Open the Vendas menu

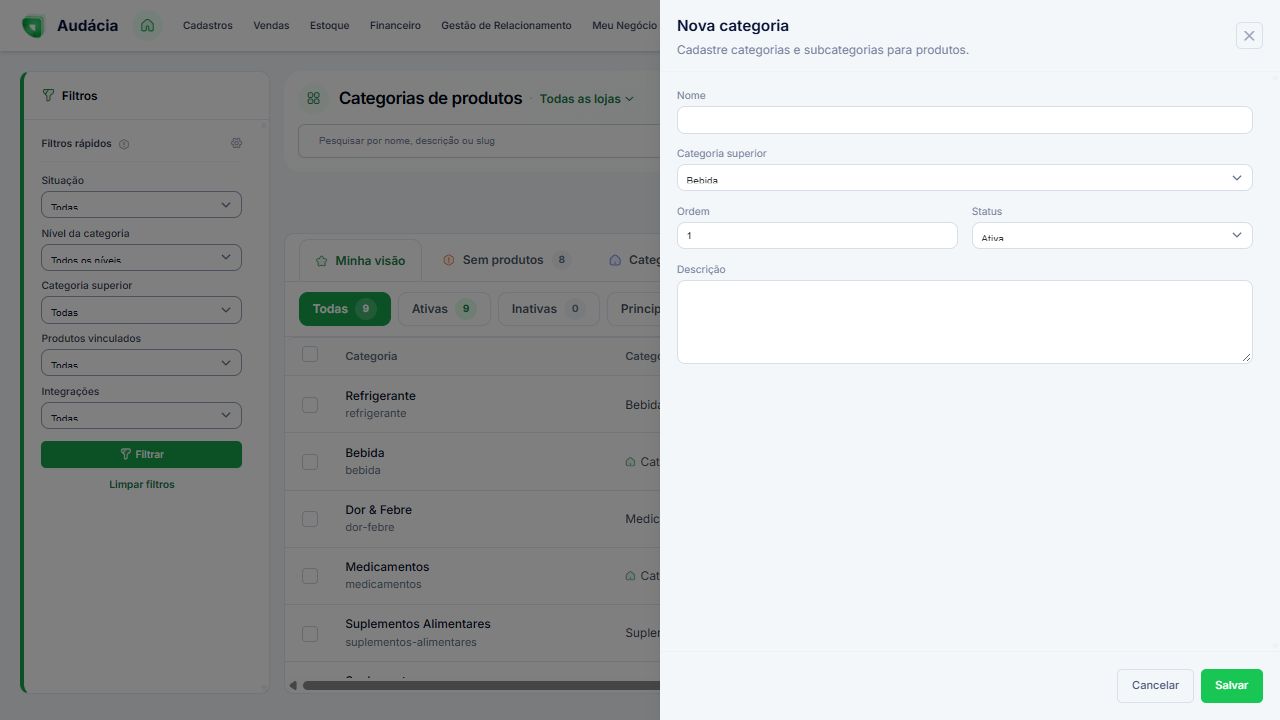271,25
